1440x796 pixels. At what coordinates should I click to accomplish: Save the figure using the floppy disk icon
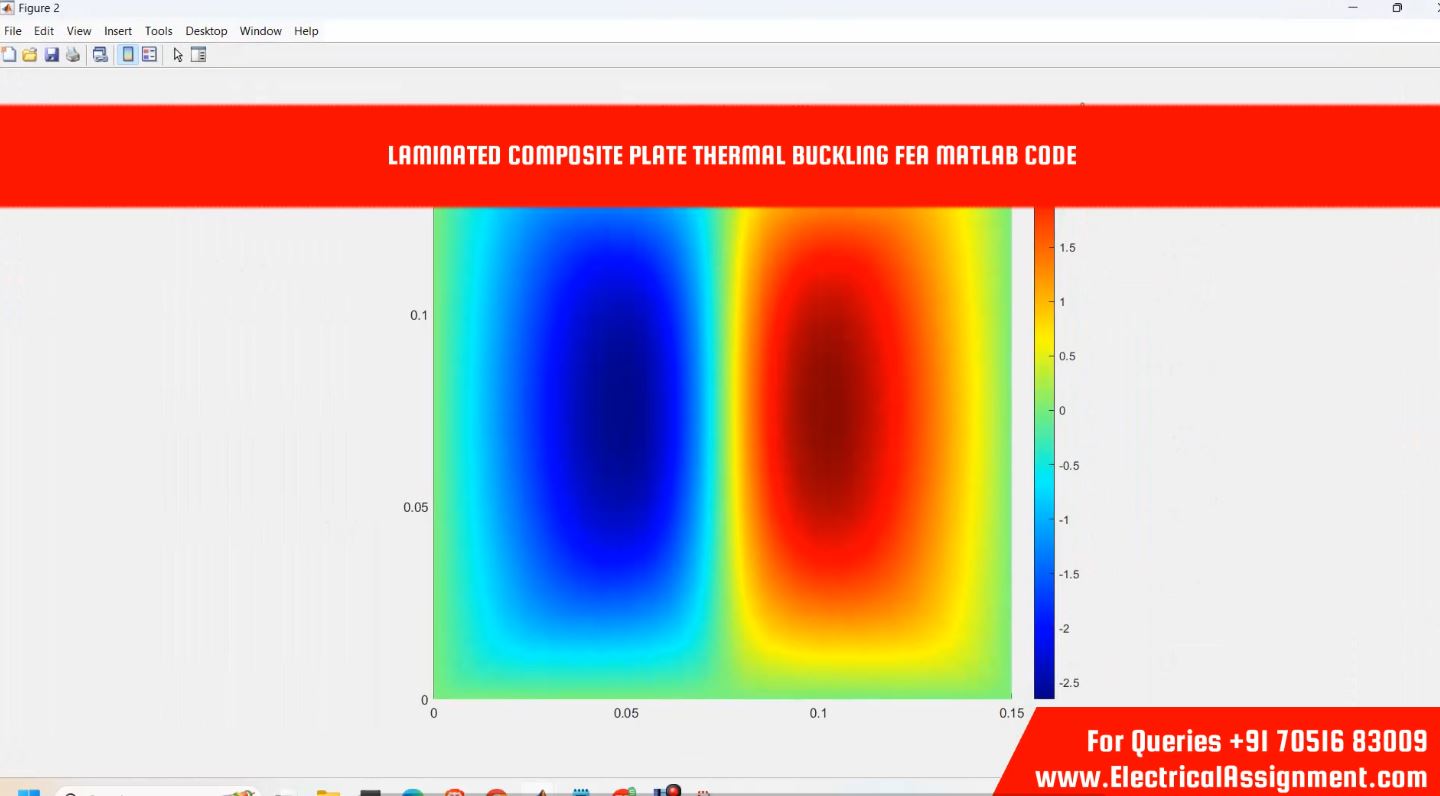[x=51, y=55]
